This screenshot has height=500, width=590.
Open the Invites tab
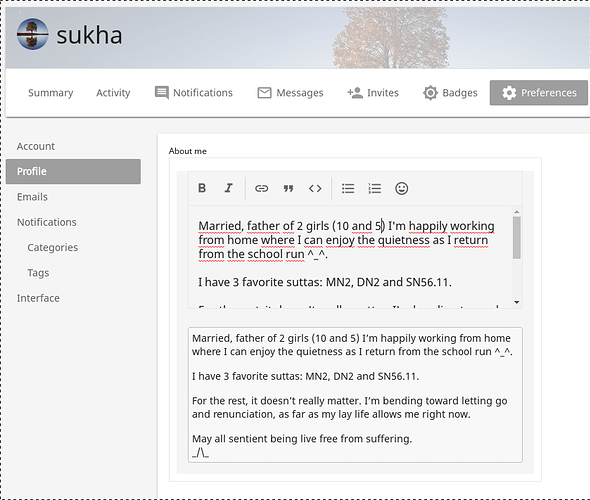click(x=373, y=93)
